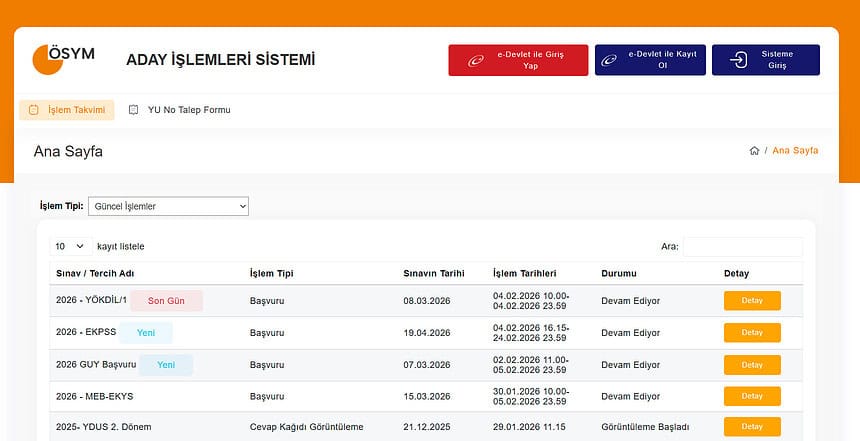
Task: Click the calendar icon beside İşlem Takvimi
Action: [x=33, y=110]
